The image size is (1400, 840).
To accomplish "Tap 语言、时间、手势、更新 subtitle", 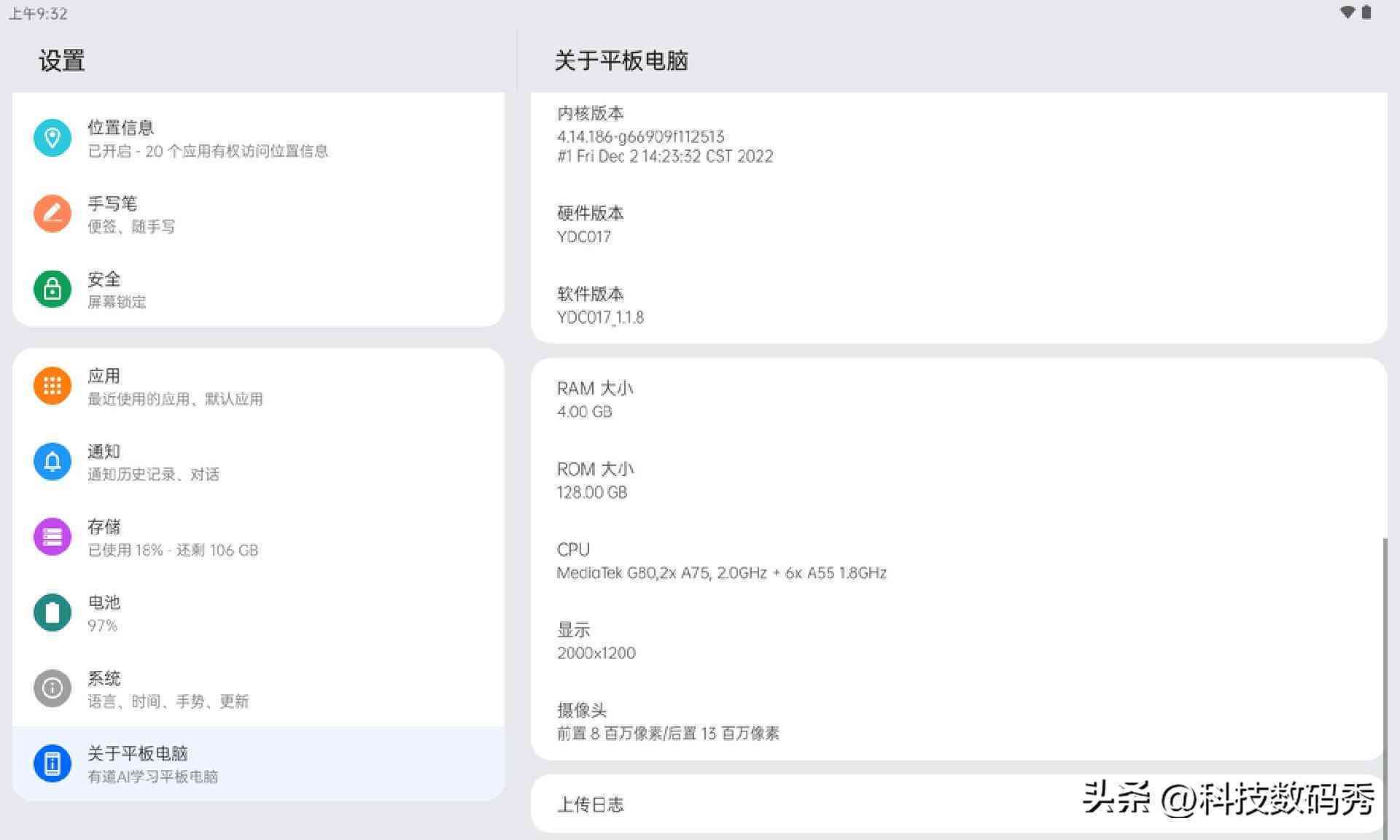I will tap(168, 701).
